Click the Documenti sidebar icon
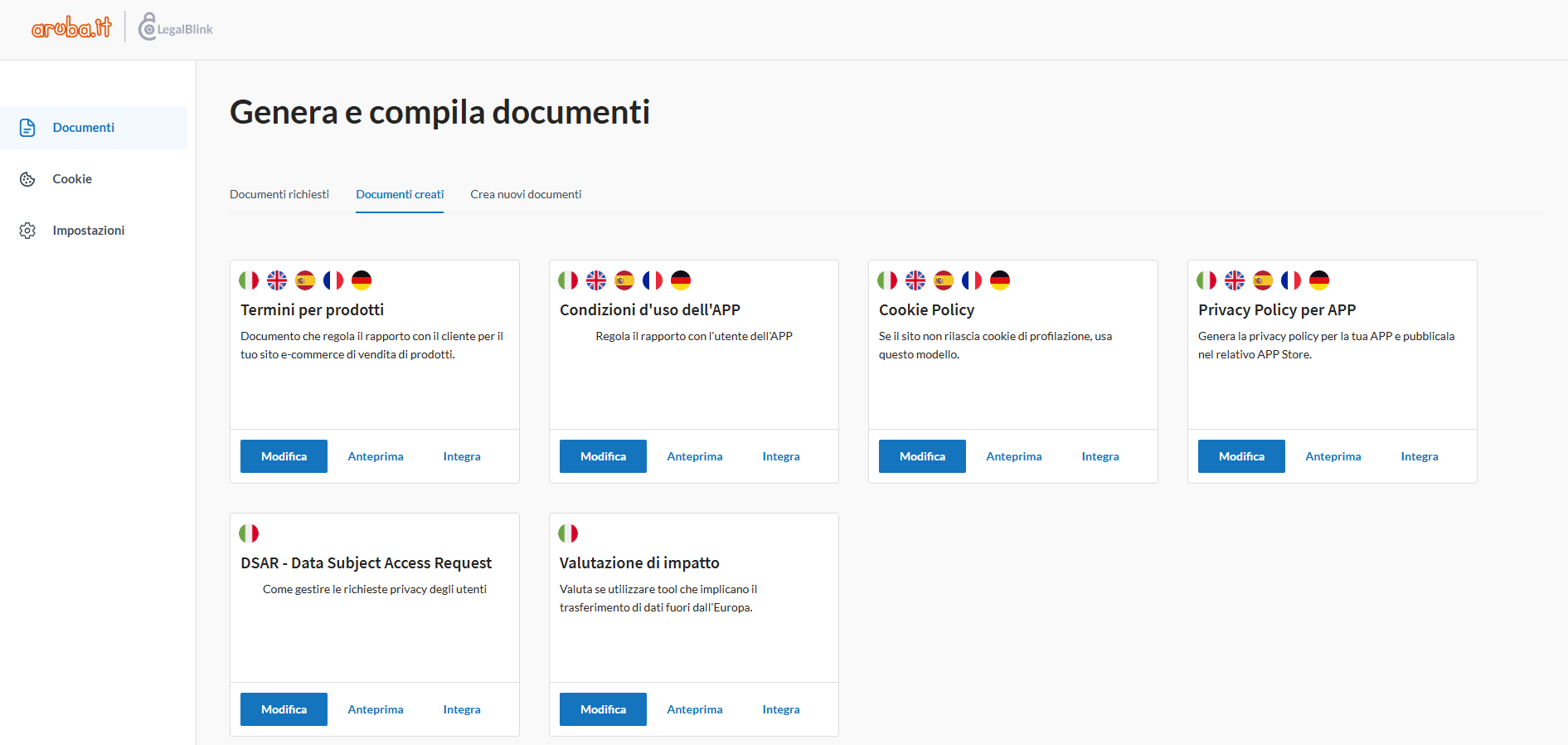The width and height of the screenshot is (1568, 745). [x=27, y=128]
